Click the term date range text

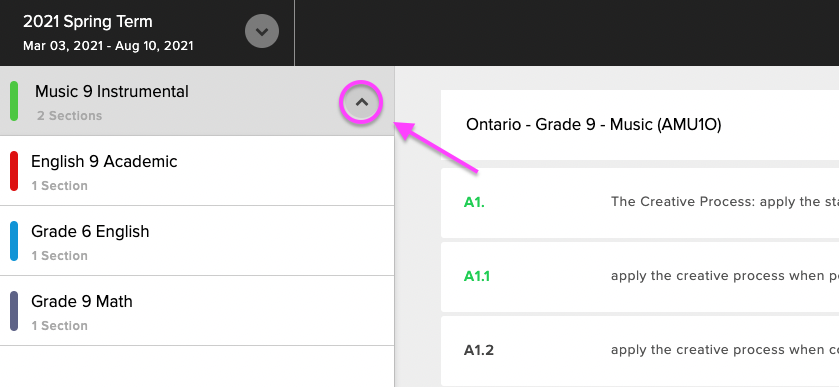[108, 46]
